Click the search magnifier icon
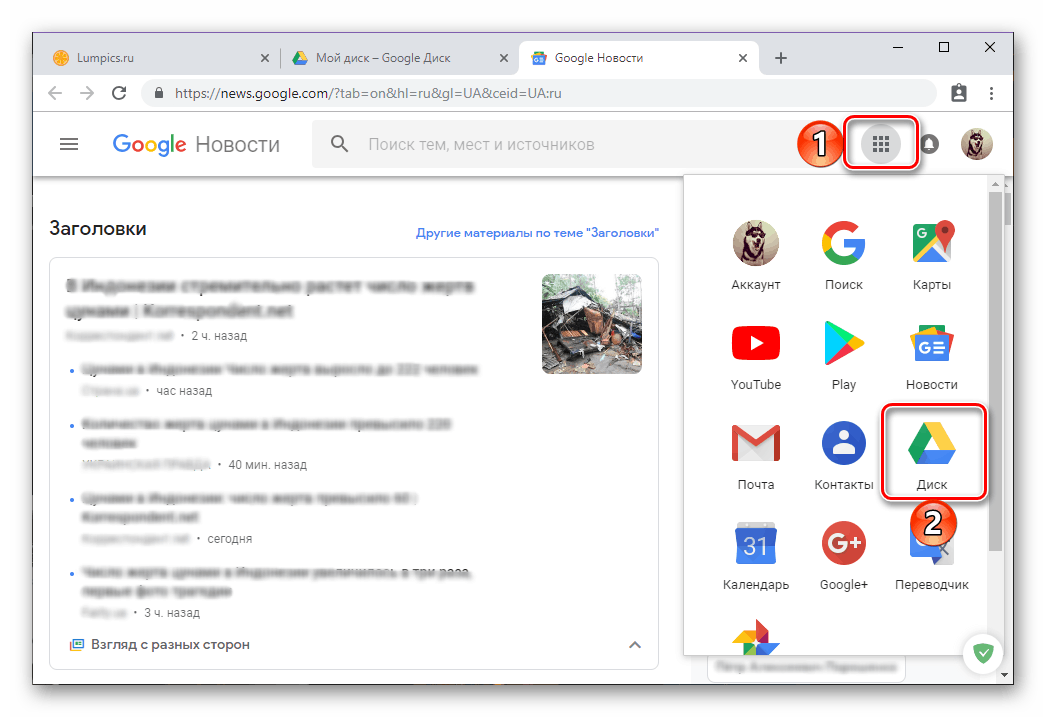The height and width of the screenshot is (717, 1046). [x=340, y=144]
